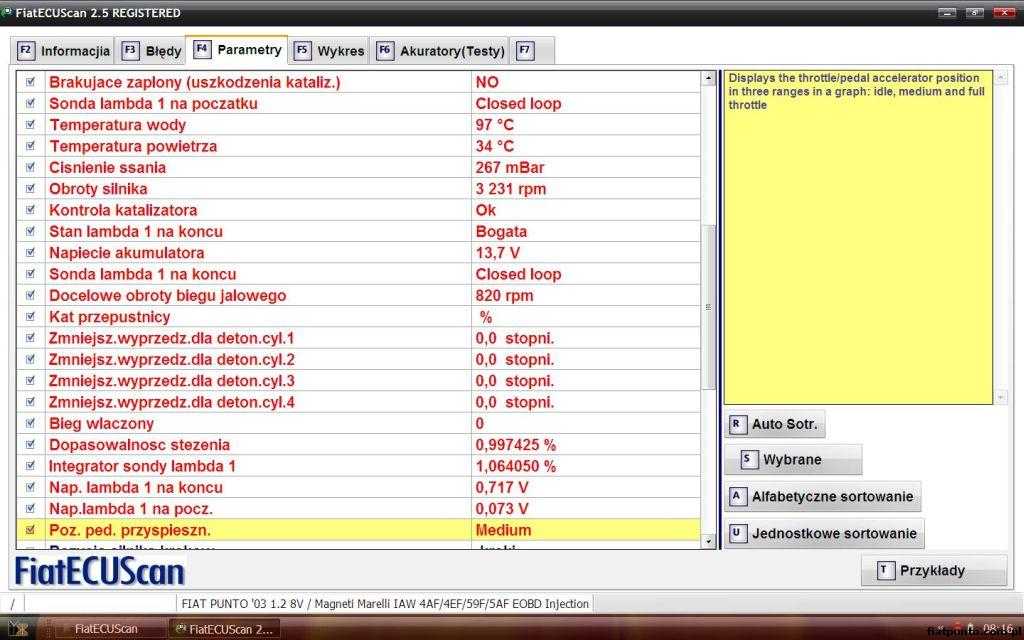The width and height of the screenshot is (1024, 640).
Task: Click the parameter list scroll-up arrow
Action: click(x=709, y=78)
